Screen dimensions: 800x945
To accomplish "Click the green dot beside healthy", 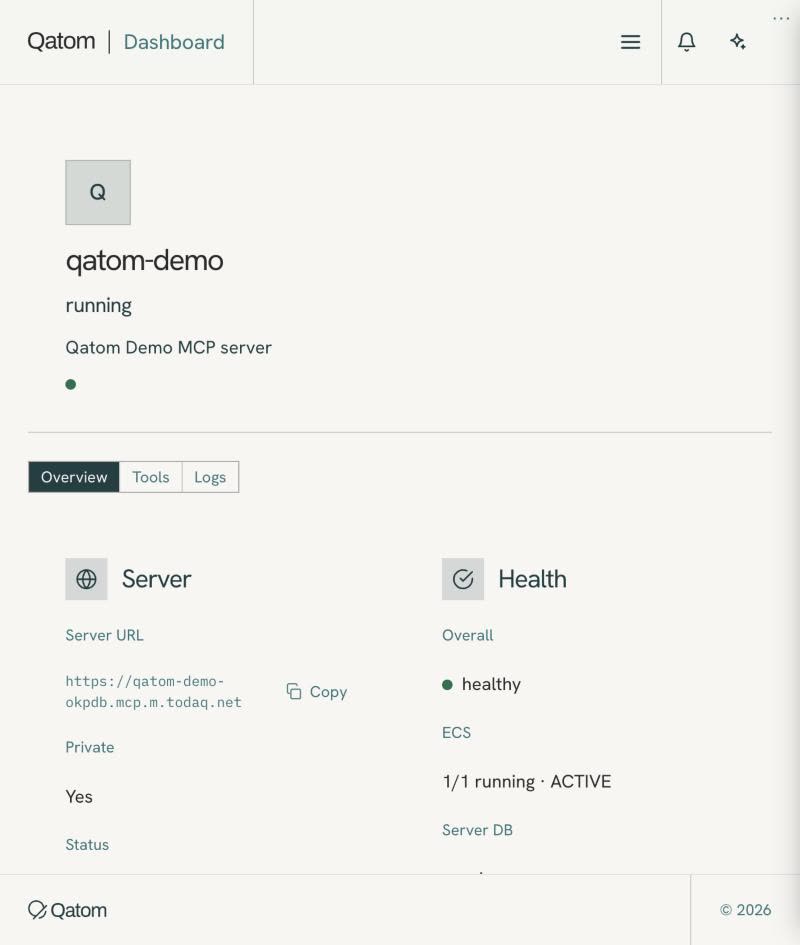I will (447, 685).
